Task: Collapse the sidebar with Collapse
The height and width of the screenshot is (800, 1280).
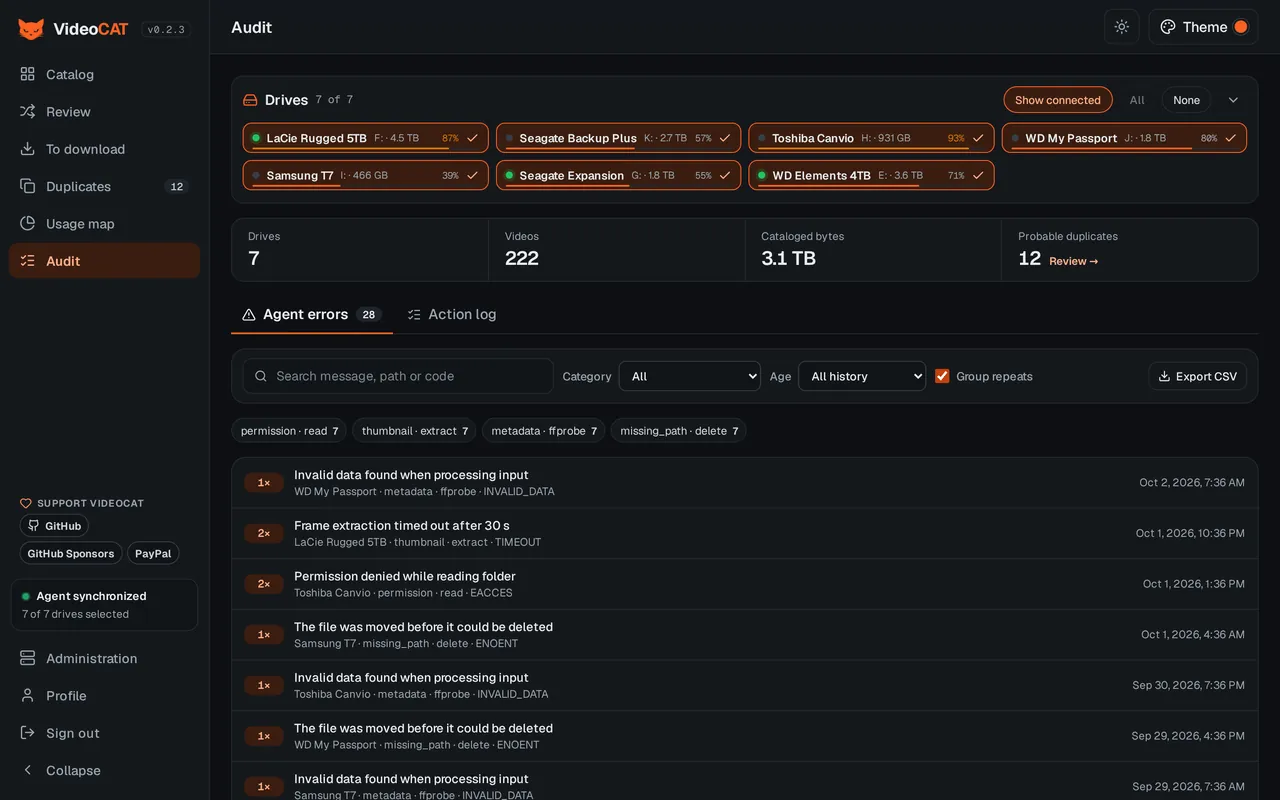Action: pyautogui.click(x=104, y=770)
